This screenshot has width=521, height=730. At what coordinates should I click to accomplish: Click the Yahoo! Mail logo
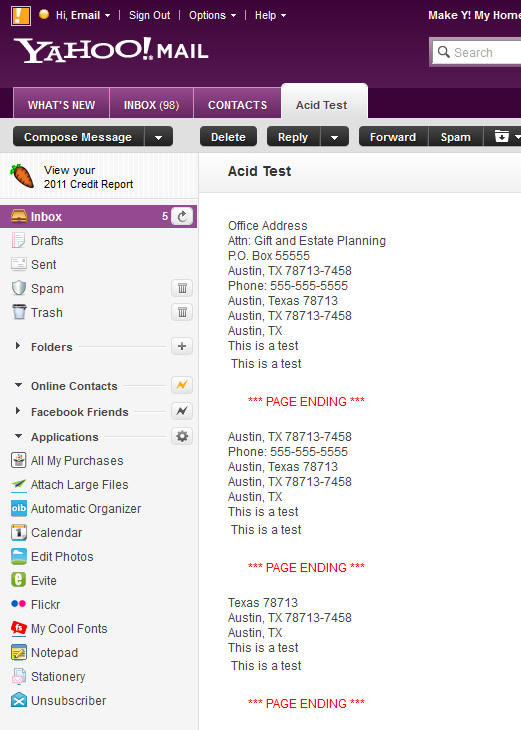point(111,50)
